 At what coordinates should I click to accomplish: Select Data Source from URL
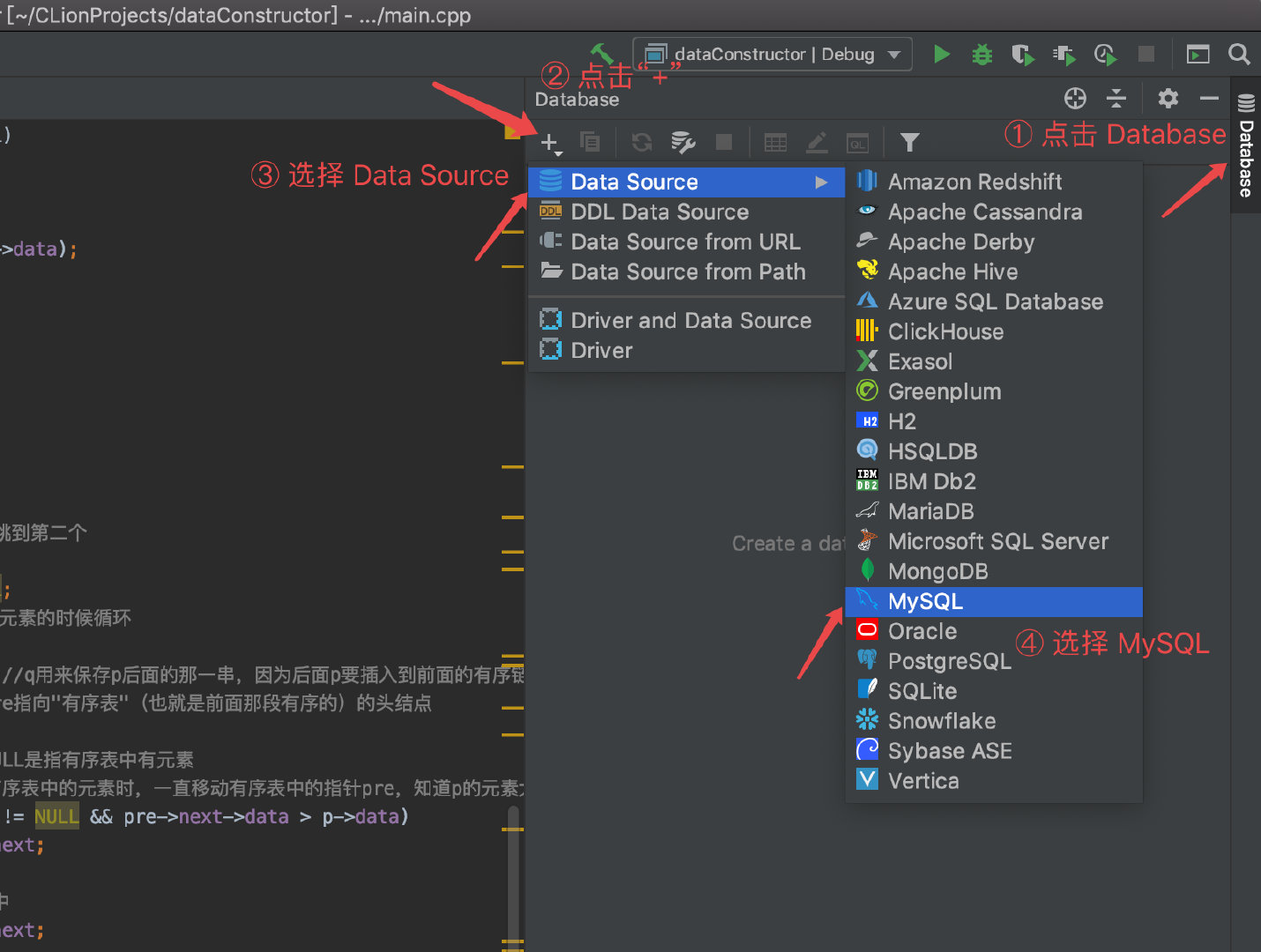(x=686, y=242)
